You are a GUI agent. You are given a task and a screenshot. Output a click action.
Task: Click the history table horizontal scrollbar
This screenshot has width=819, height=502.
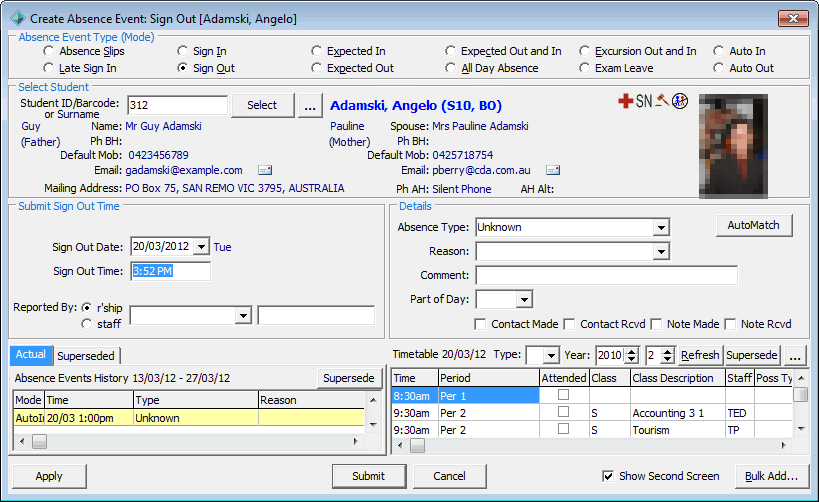click(189, 441)
